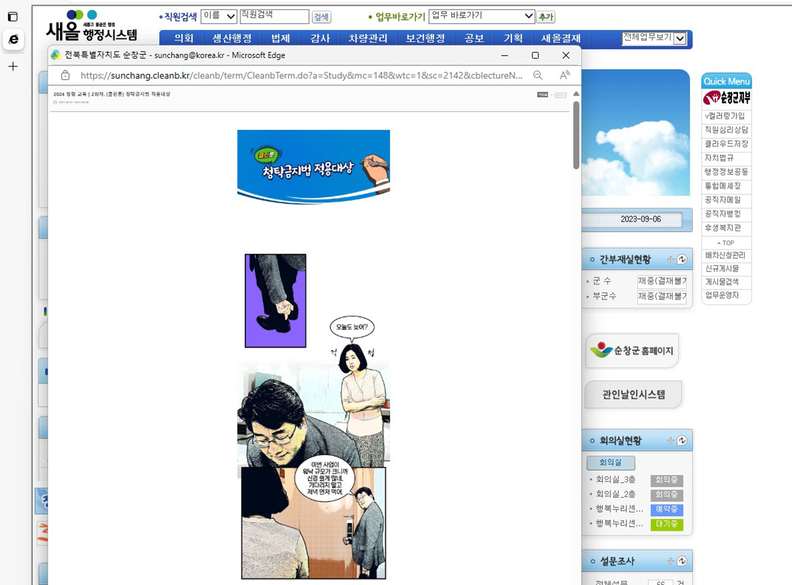Click the scrollbar up arrow in popup
Screen dimensions: 792x585
tap(576, 94)
